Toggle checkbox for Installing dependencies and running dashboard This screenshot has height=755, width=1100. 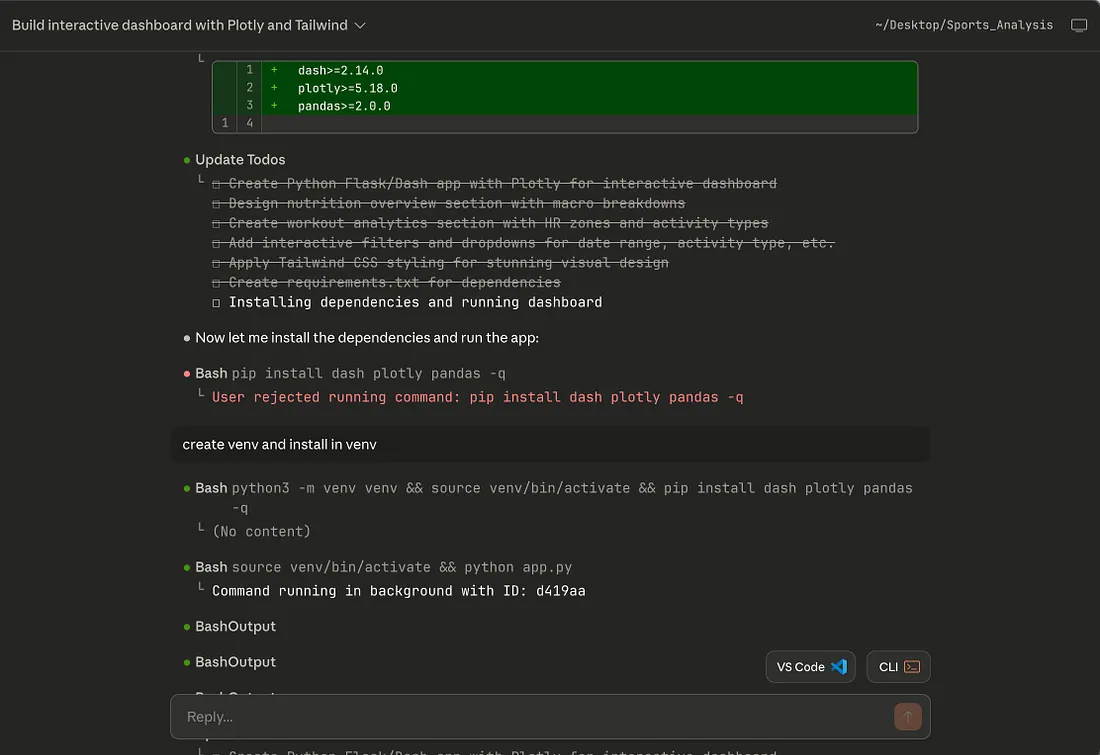216,303
